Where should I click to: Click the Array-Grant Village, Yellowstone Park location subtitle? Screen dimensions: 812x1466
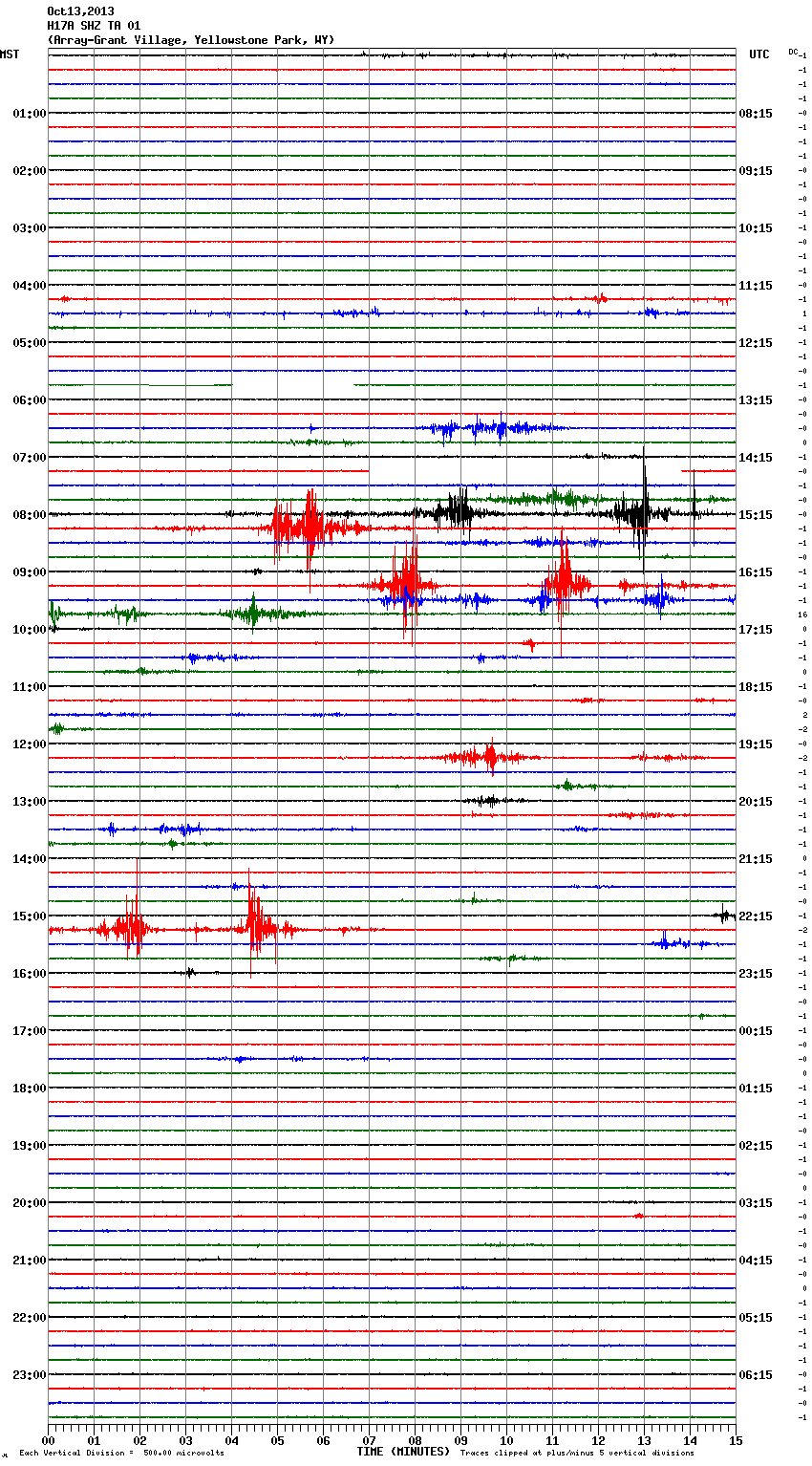(x=191, y=40)
